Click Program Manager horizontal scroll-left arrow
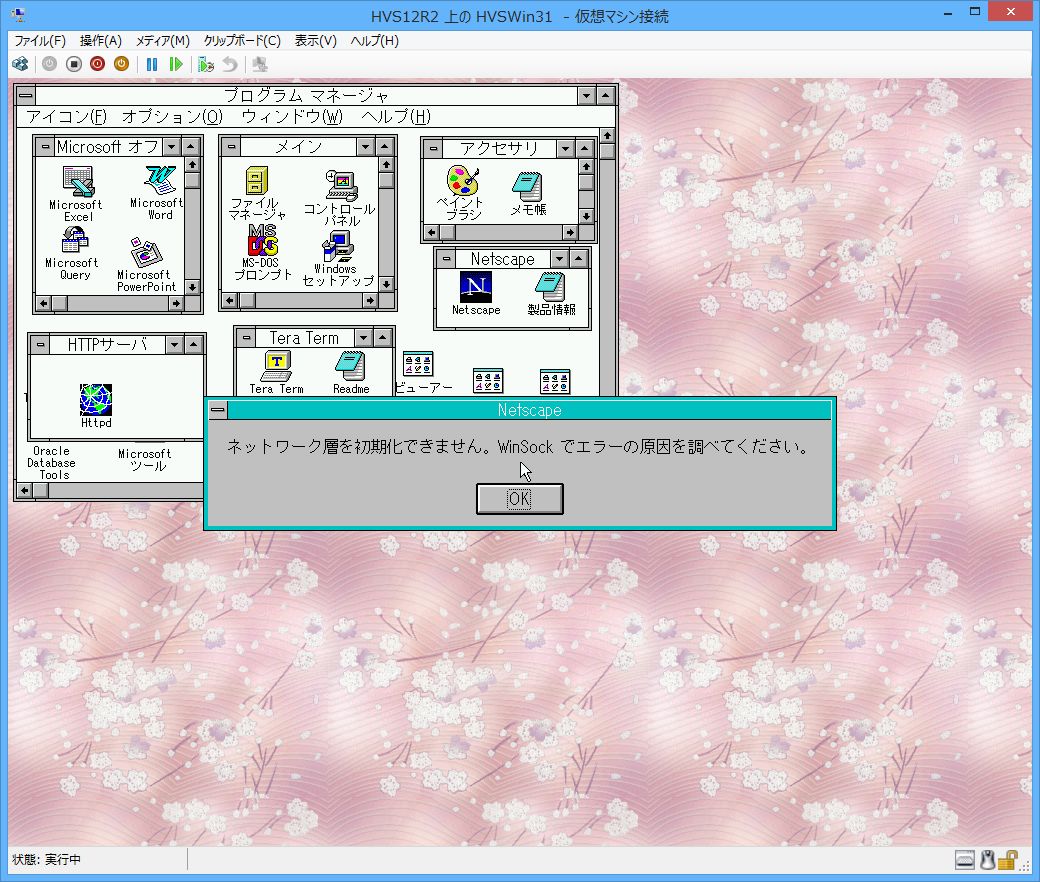 click(x=25, y=490)
